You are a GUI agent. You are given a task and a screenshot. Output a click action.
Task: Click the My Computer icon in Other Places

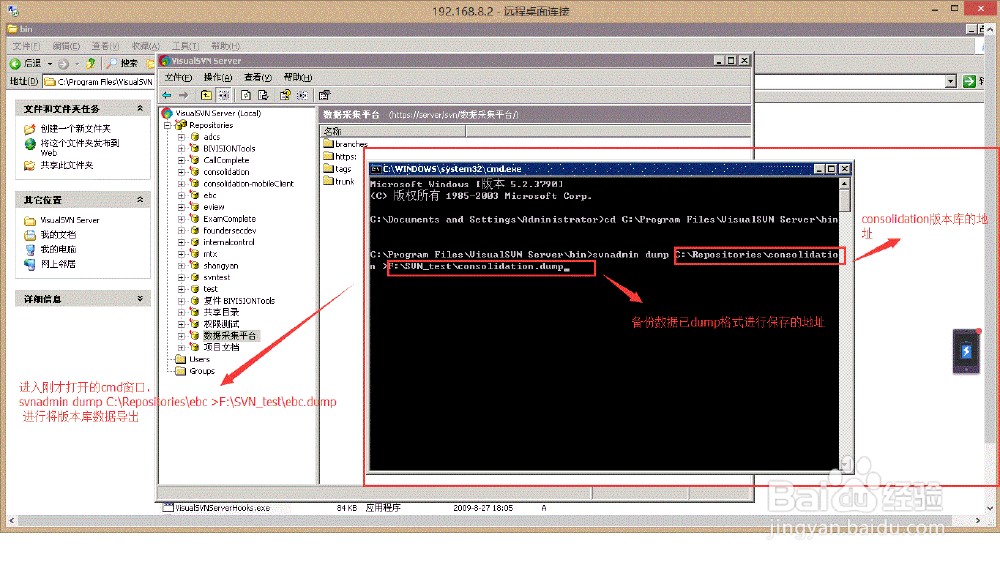point(29,249)
